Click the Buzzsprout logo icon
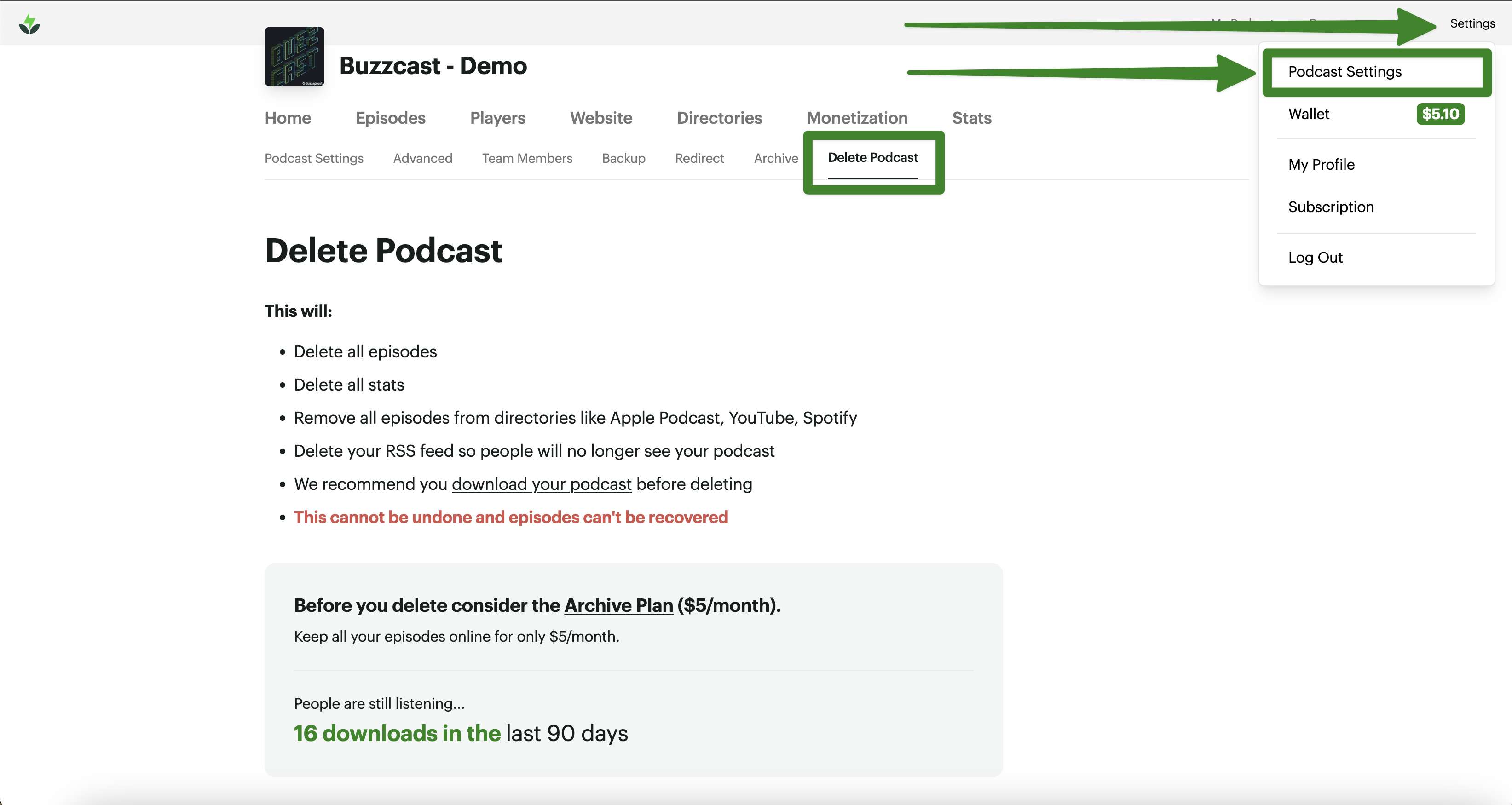The image size is (1512, 805). pyautogui.click(x=29, y=24)
